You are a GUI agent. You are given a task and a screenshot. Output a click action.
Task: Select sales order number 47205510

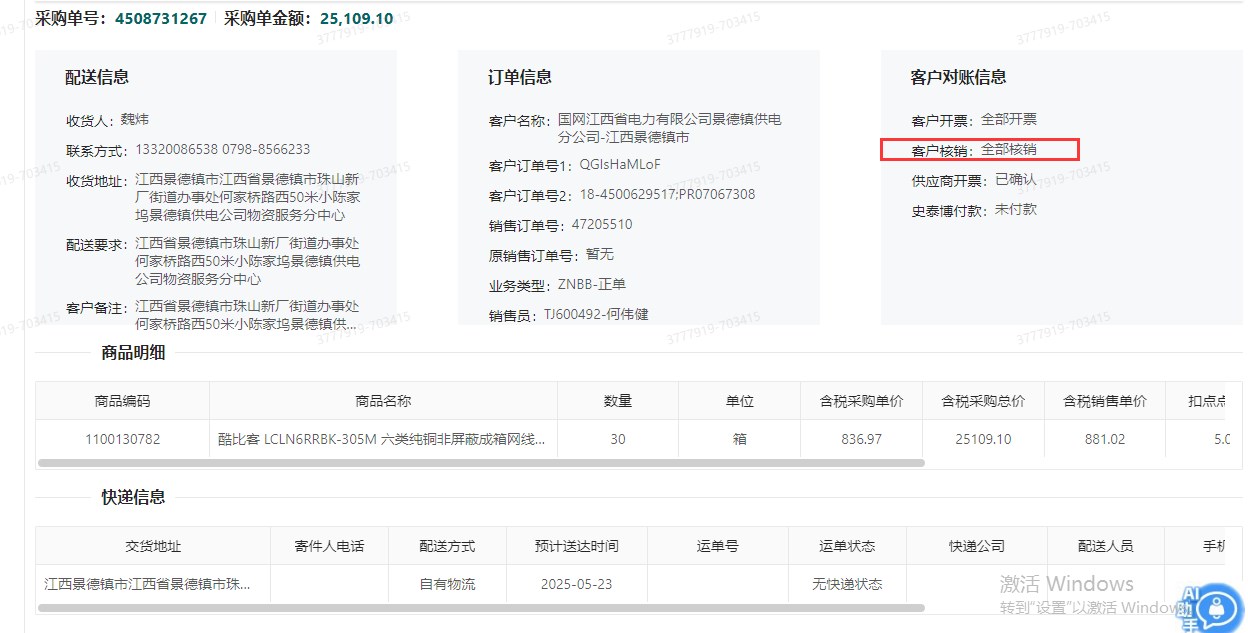point(602,225)
